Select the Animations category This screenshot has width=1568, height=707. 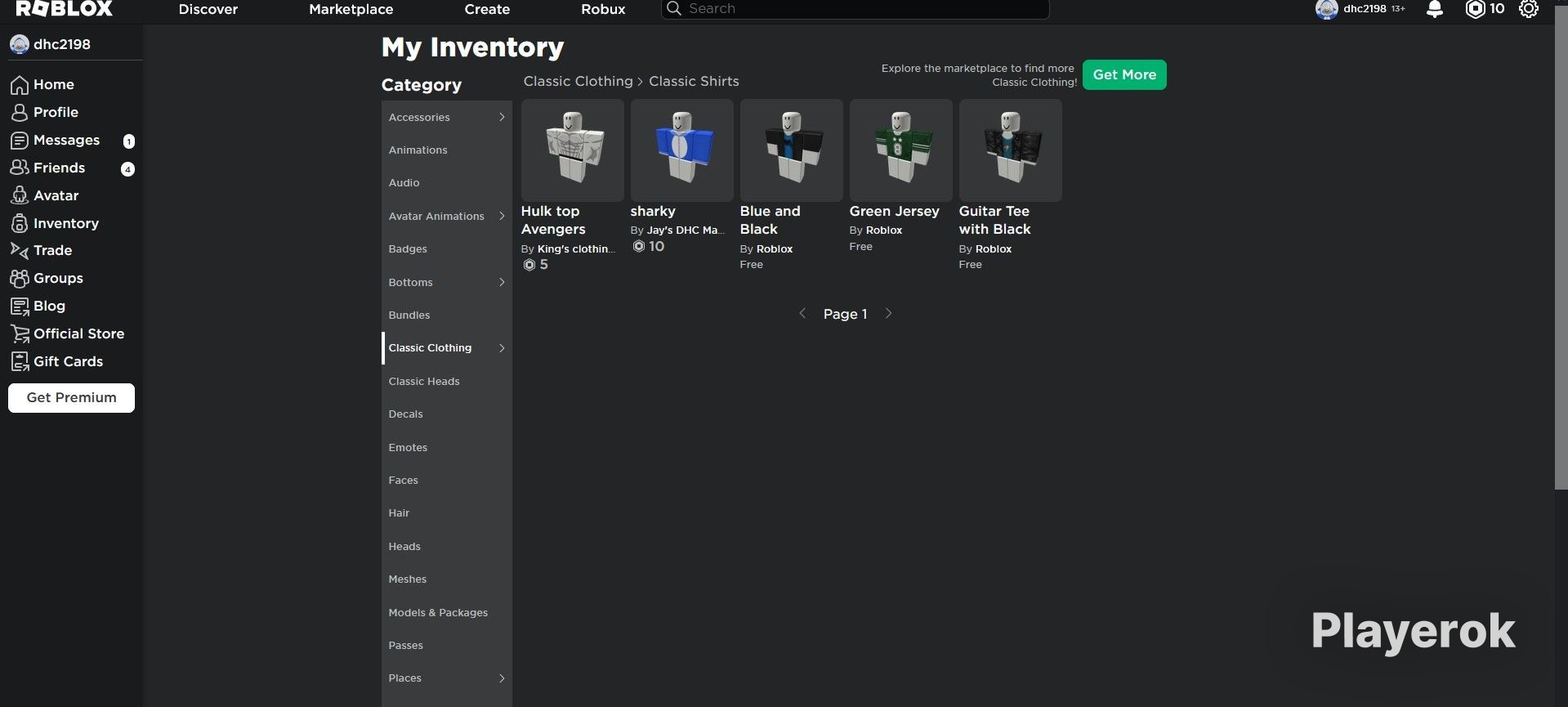(x=447, y=150)
